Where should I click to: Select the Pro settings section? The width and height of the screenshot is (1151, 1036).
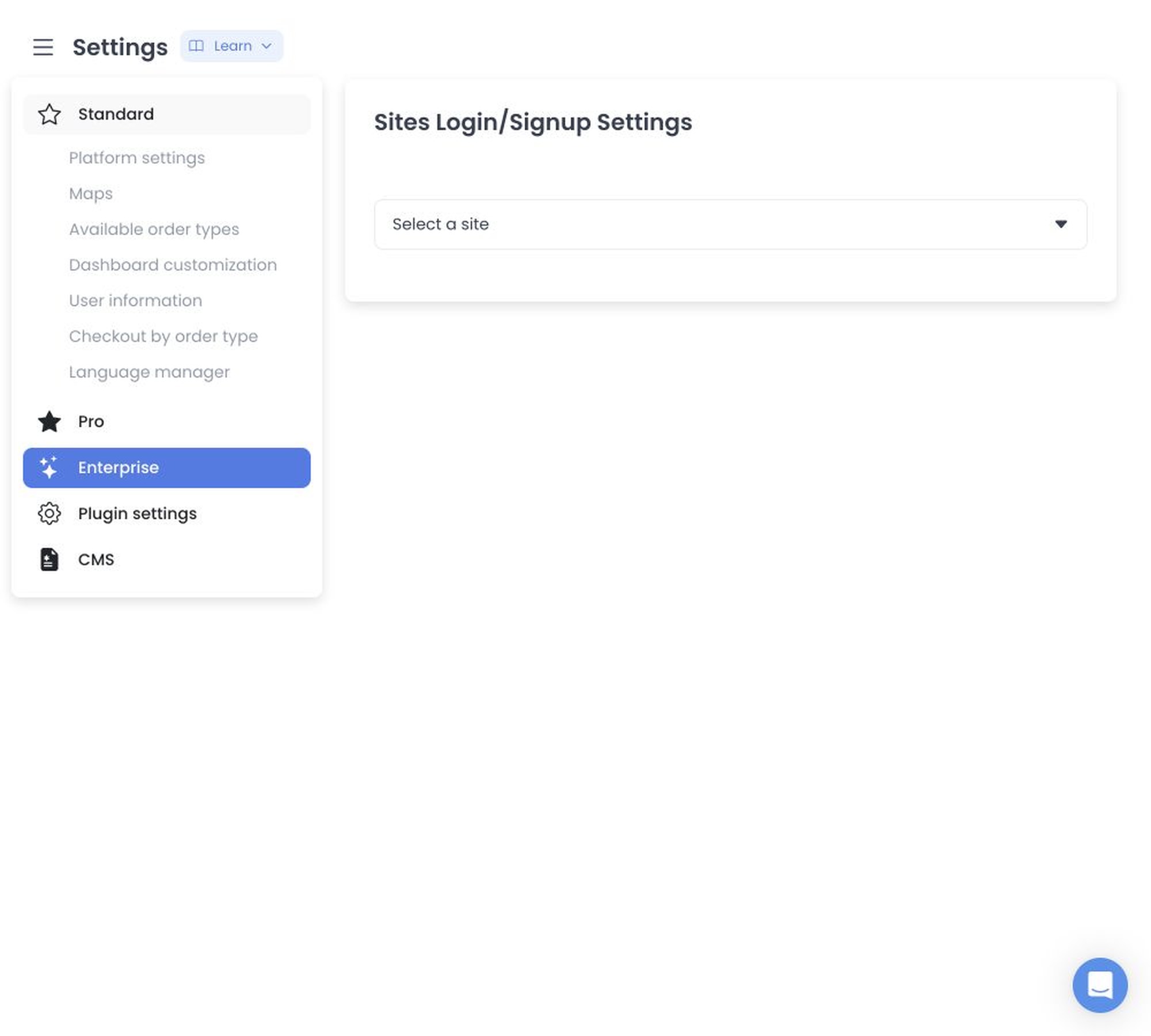[x=167, y=421]
